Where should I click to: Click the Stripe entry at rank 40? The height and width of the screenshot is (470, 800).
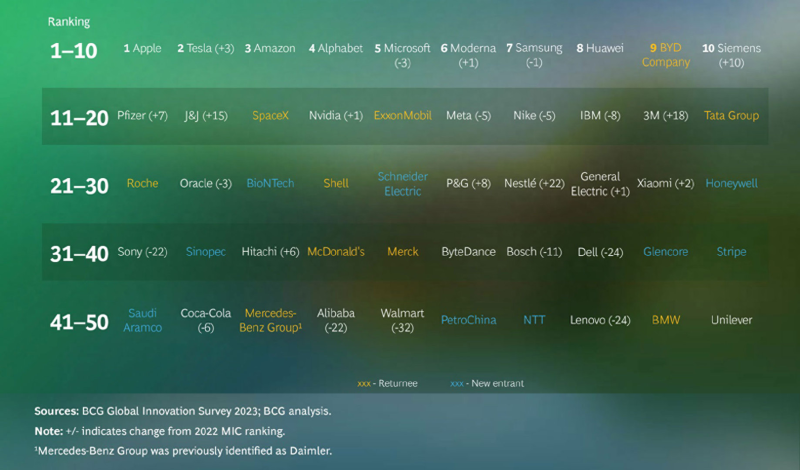(x=731, y=252)
